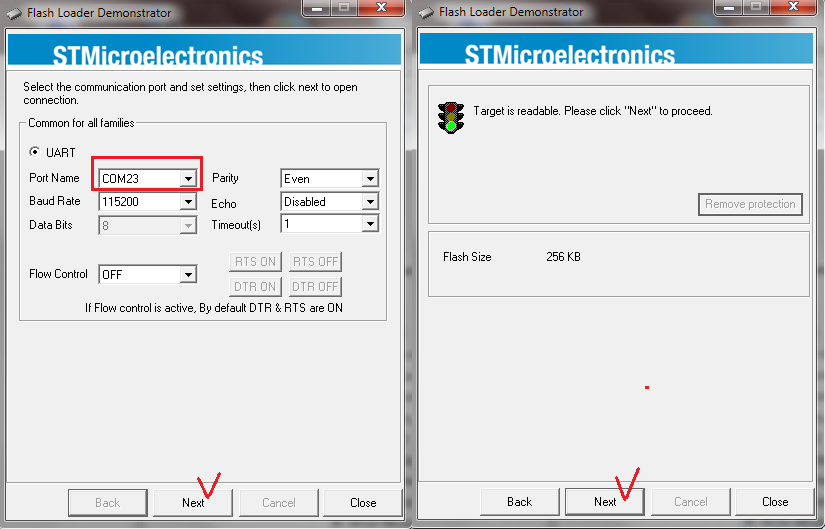Click app icon in target readable window title bar

[426, 13]
